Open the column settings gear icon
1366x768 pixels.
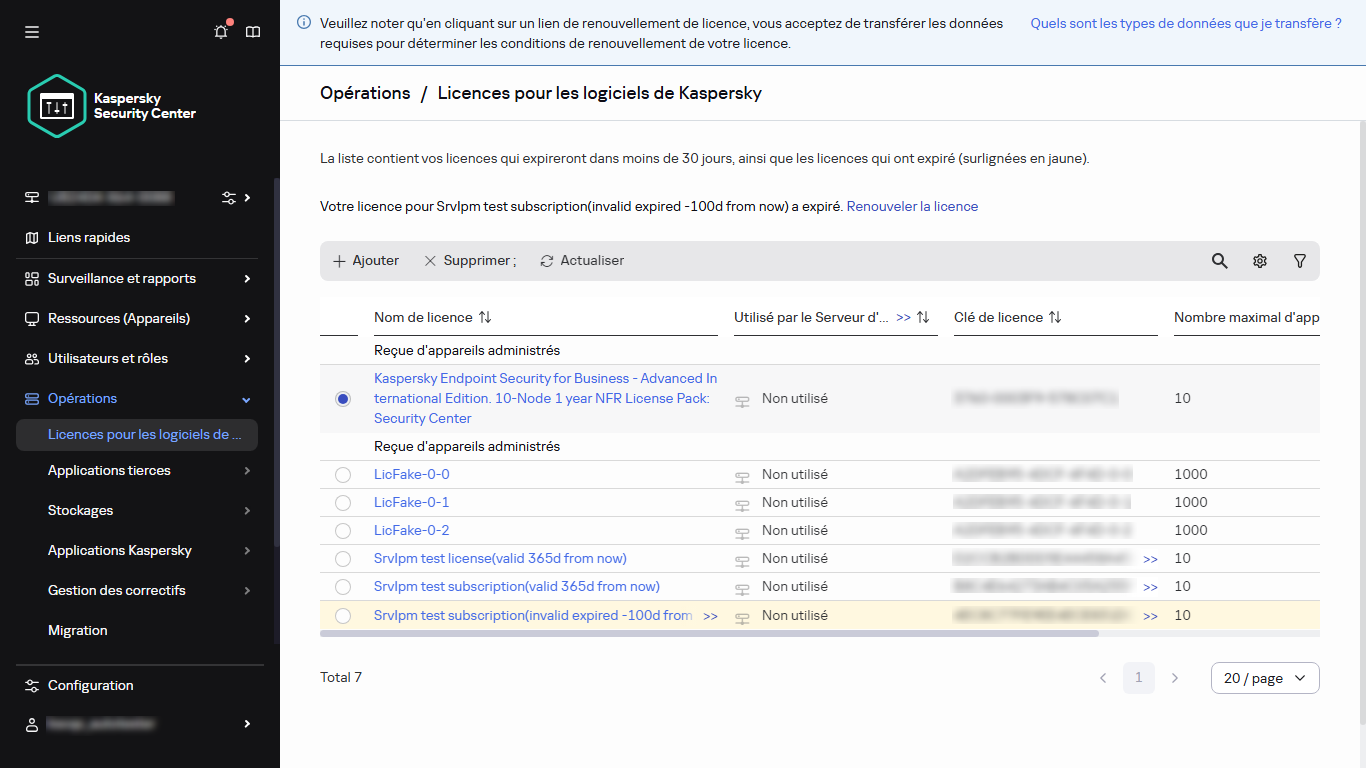point(1259,261)
